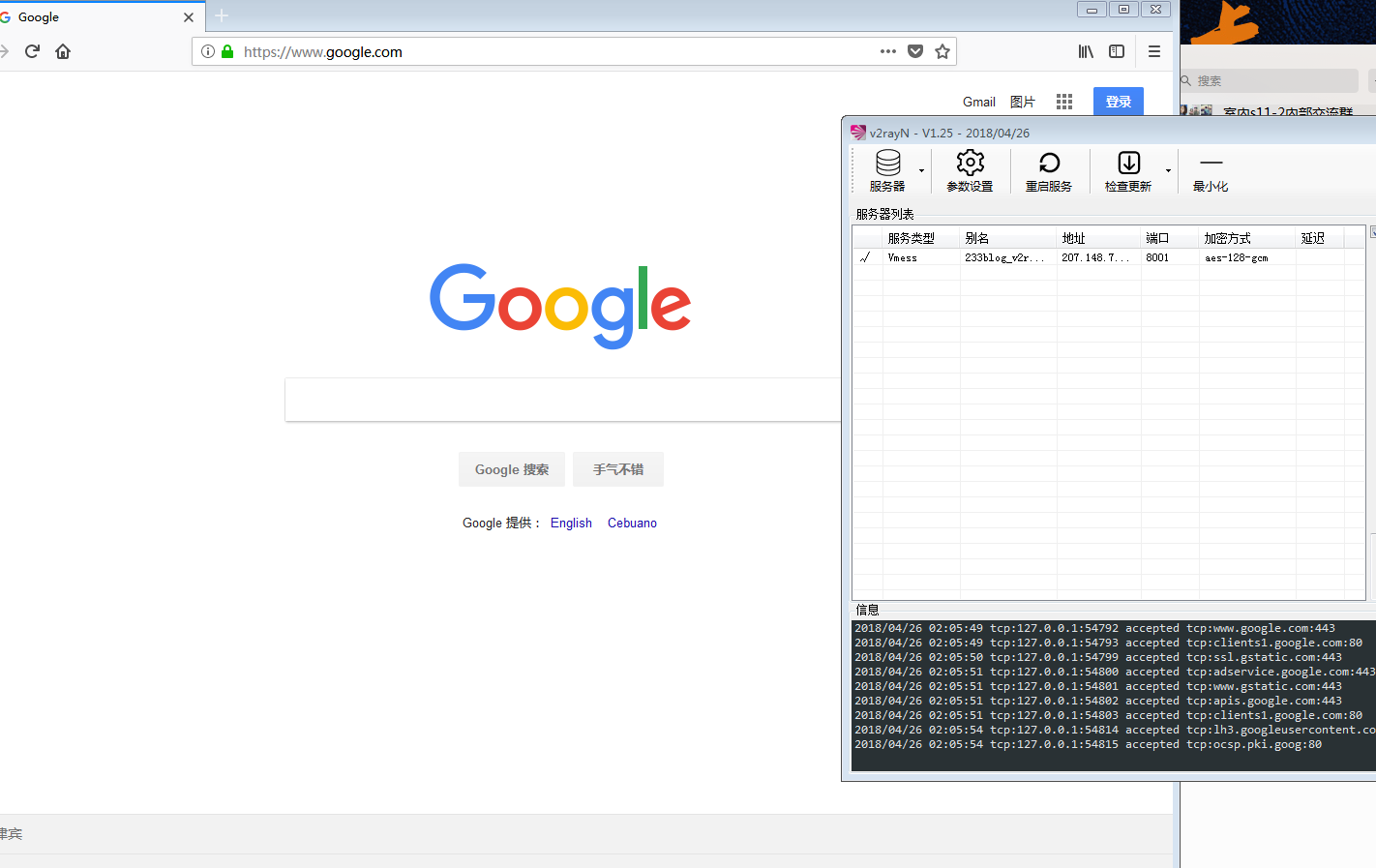Open 服务器 servers toolbar button in v2rayN
This screenshot has width=1376, height=868.
point(887,171)
